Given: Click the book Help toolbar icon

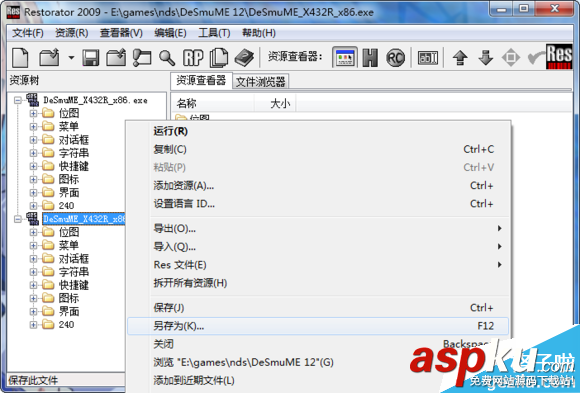Looking at the screenshot, I should (244, 58).
